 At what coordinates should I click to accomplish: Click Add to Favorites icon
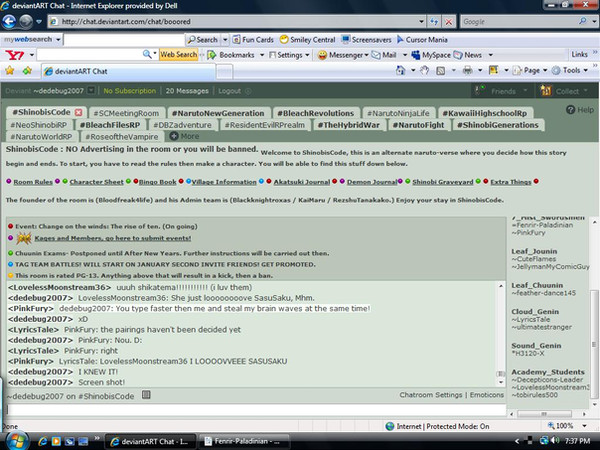27,70
